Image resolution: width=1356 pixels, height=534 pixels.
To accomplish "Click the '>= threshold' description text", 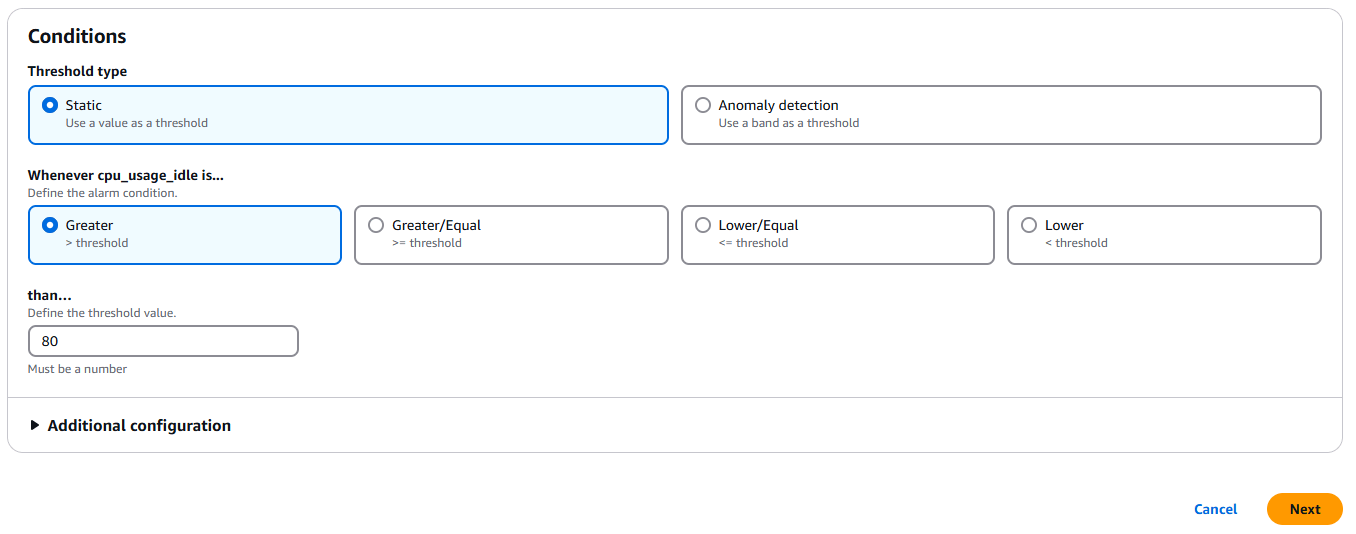I will (x=426, y=243).
